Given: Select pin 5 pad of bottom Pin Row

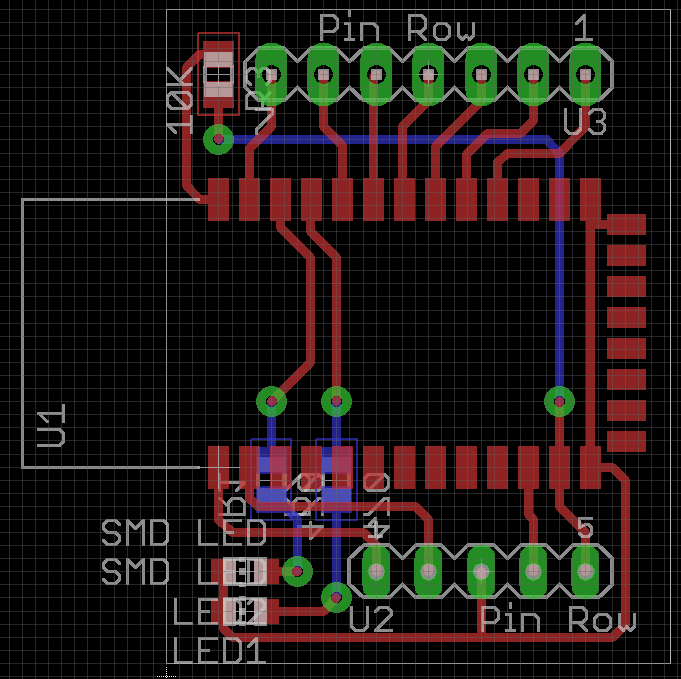Looking at the screenshot, I should point(585,571).
